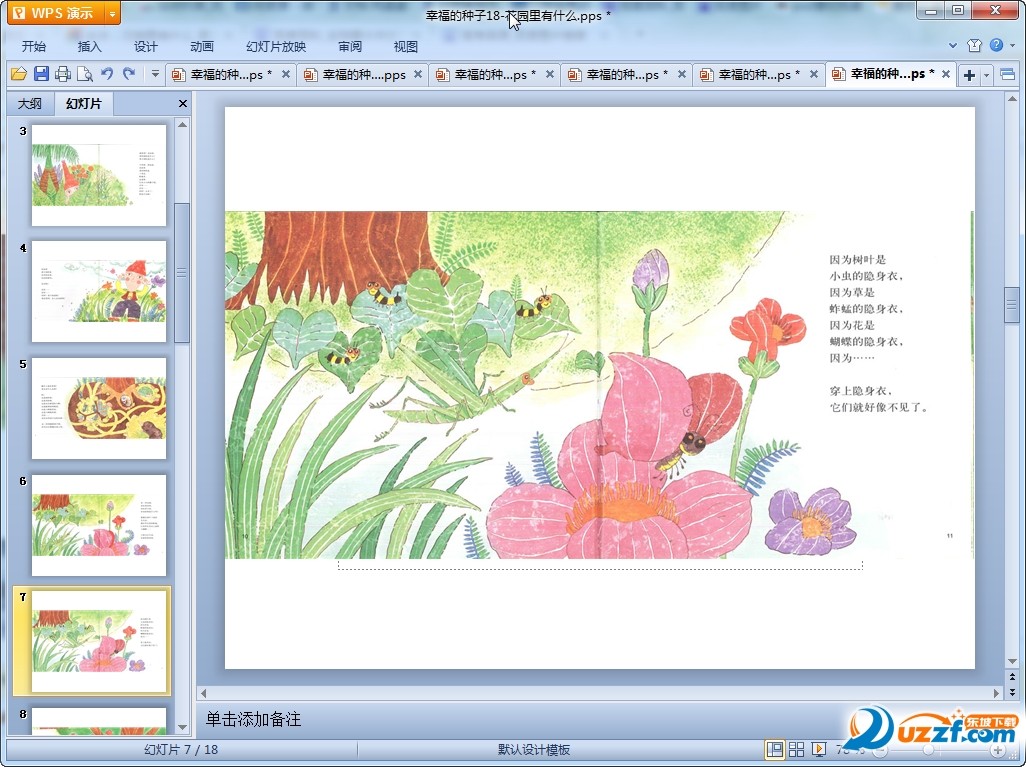The height and width of the screenshot is (767, 1026).
Task: Open the 审阅 menu tab
Action: [x=349, y=46]
